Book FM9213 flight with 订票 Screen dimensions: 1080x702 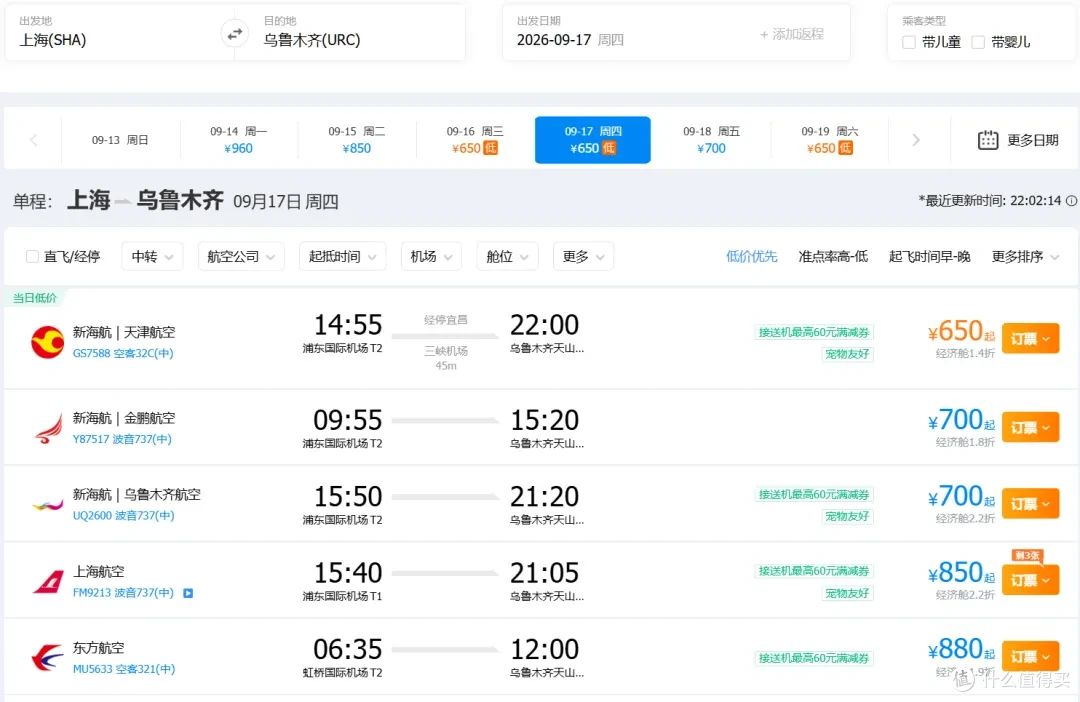1030,580
